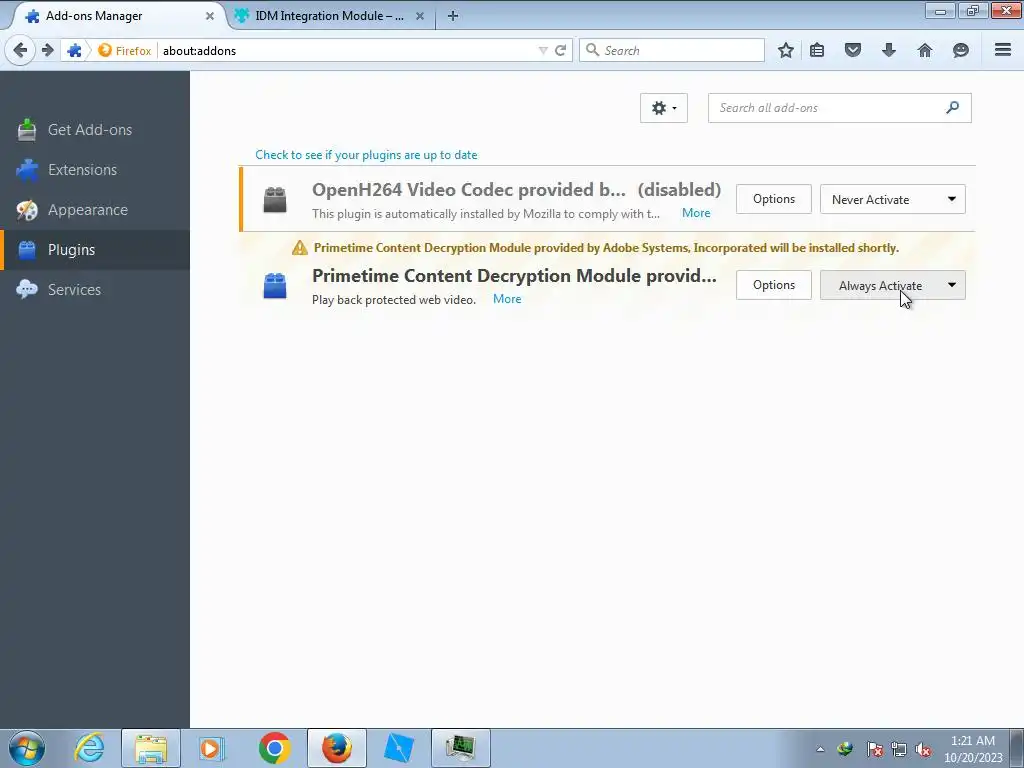The width and height of the screenshot is (1024, 768).
Task: Select the Primetime Content Decryption Module title
Action: pos(514,276)
